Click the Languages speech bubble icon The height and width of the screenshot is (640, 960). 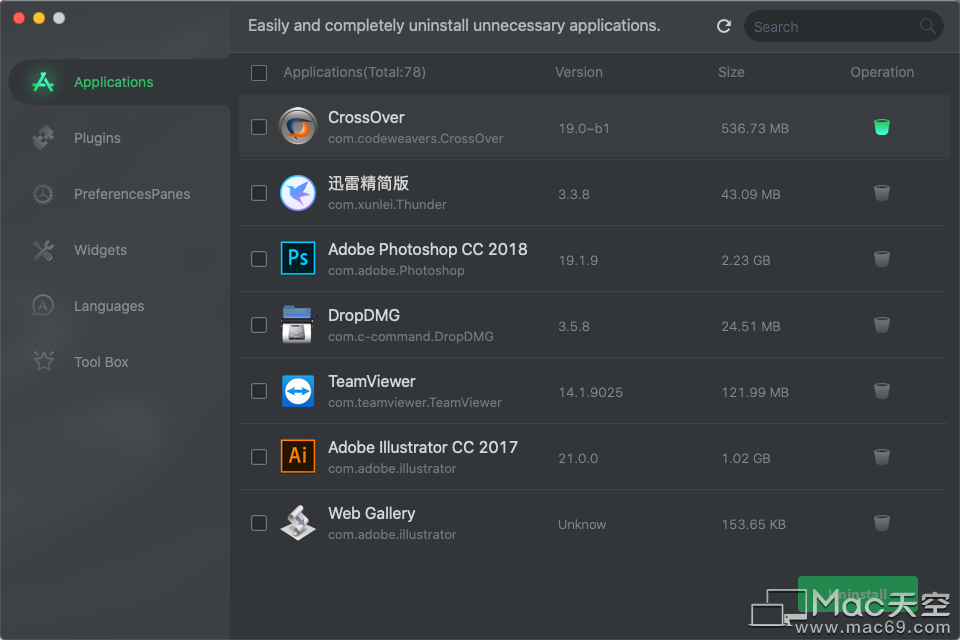(x=43, y=306)
